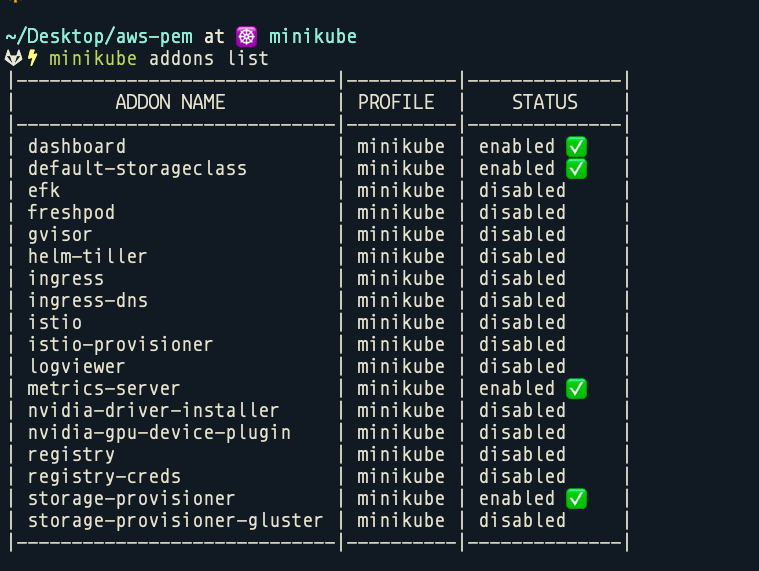The height and width of the screenshot is (571, 759).
Task: Click the minikube context name after helm icon
Action: [313, 37]
